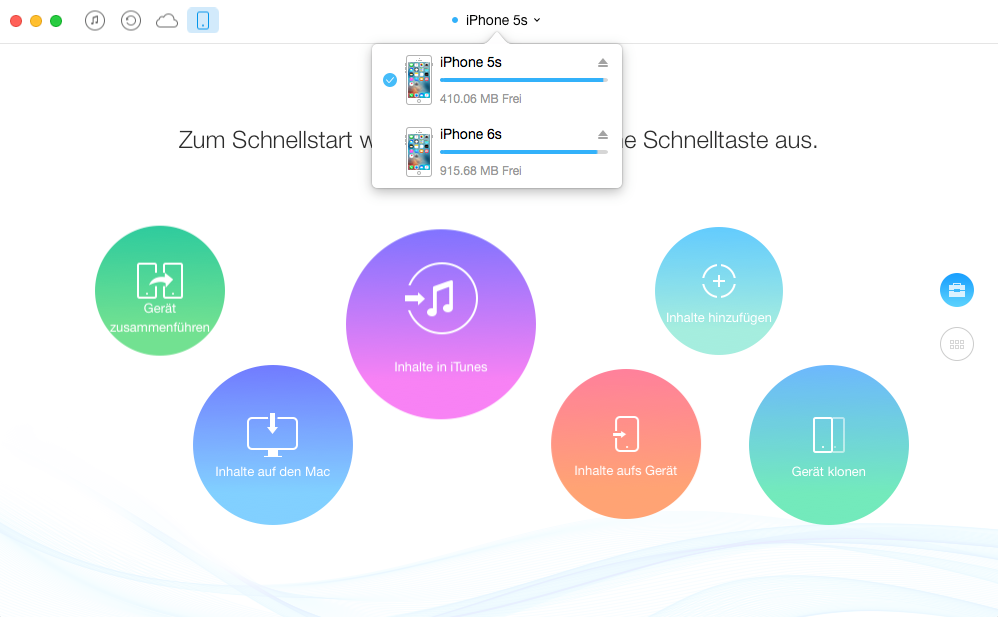Maximize window with green button

coord(56,21)
